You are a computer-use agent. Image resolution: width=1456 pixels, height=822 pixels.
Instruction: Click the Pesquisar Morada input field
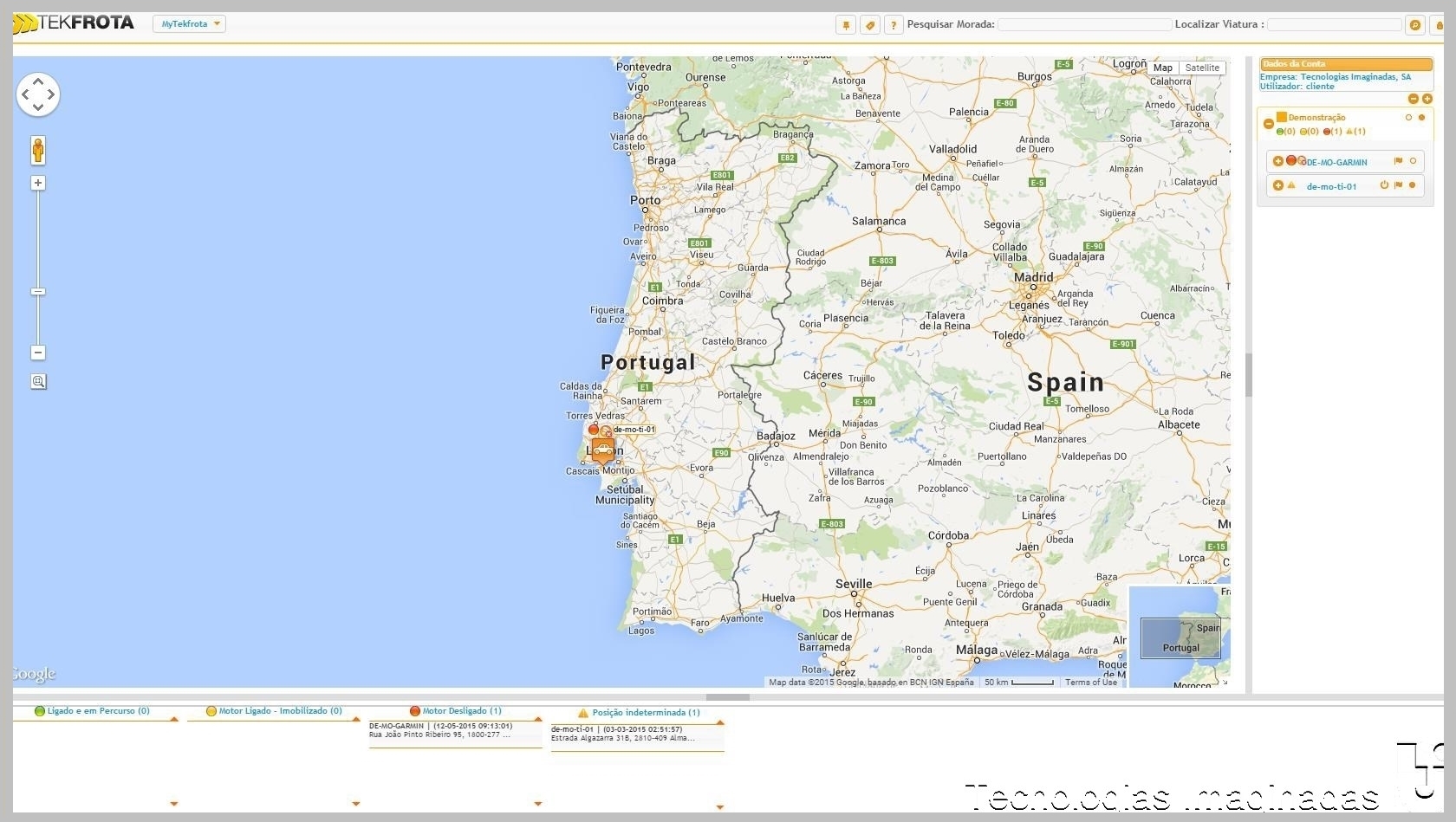click(x=1084, y=25)
